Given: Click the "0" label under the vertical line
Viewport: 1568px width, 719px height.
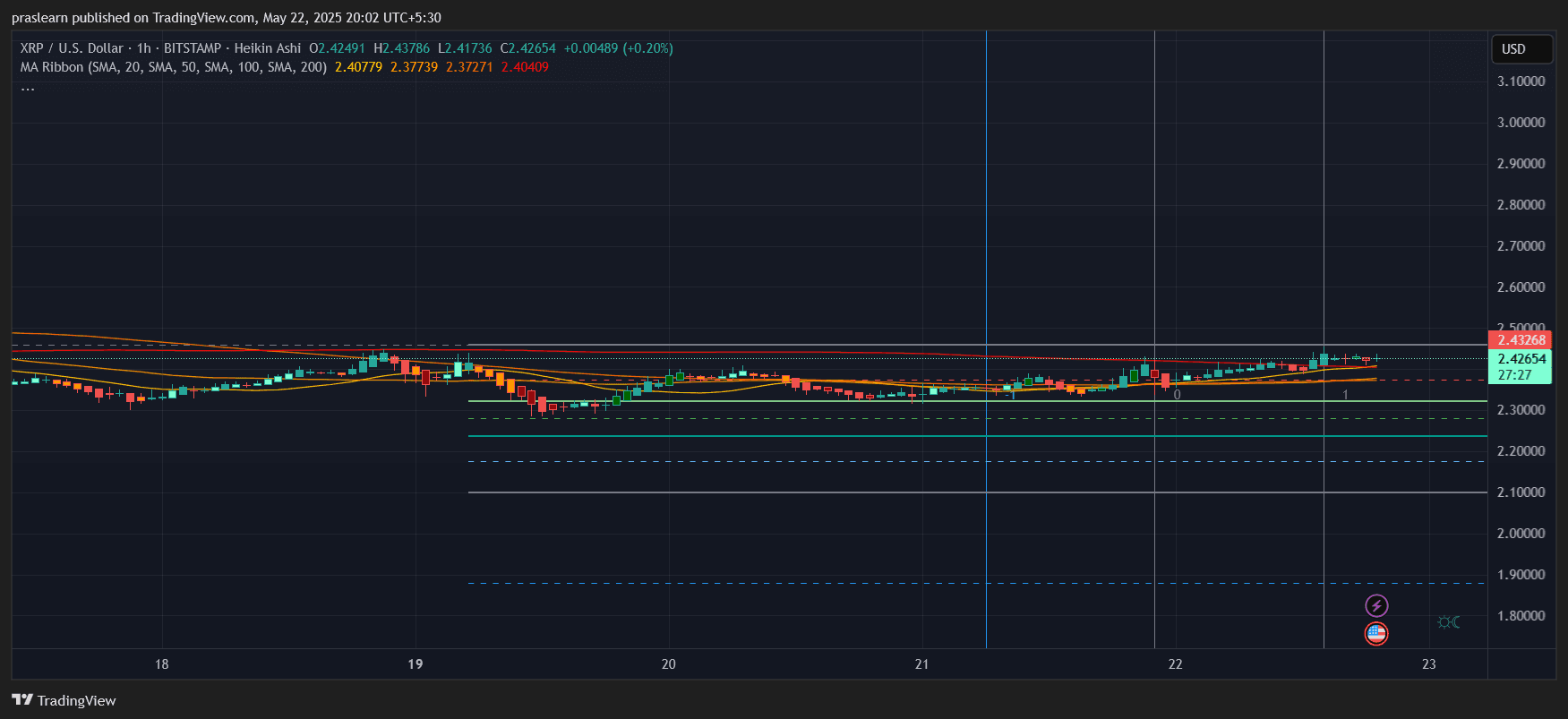Looking at the screenshot, I should pos(1177,395).
